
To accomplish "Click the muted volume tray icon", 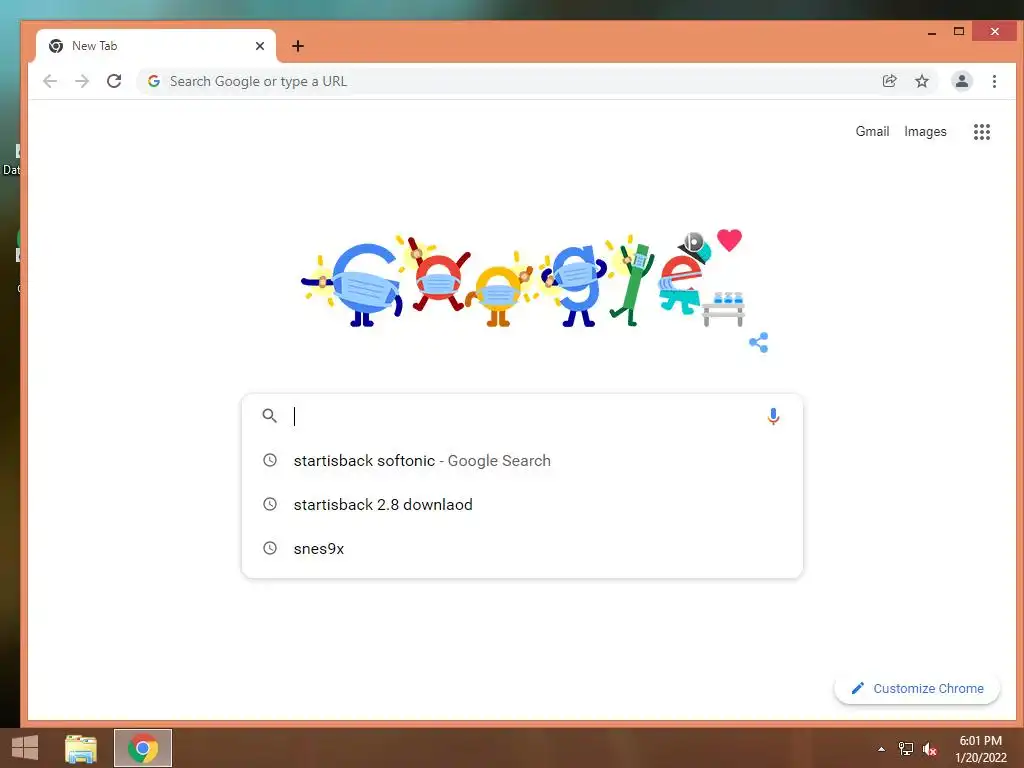I will (x=930, y=749).
